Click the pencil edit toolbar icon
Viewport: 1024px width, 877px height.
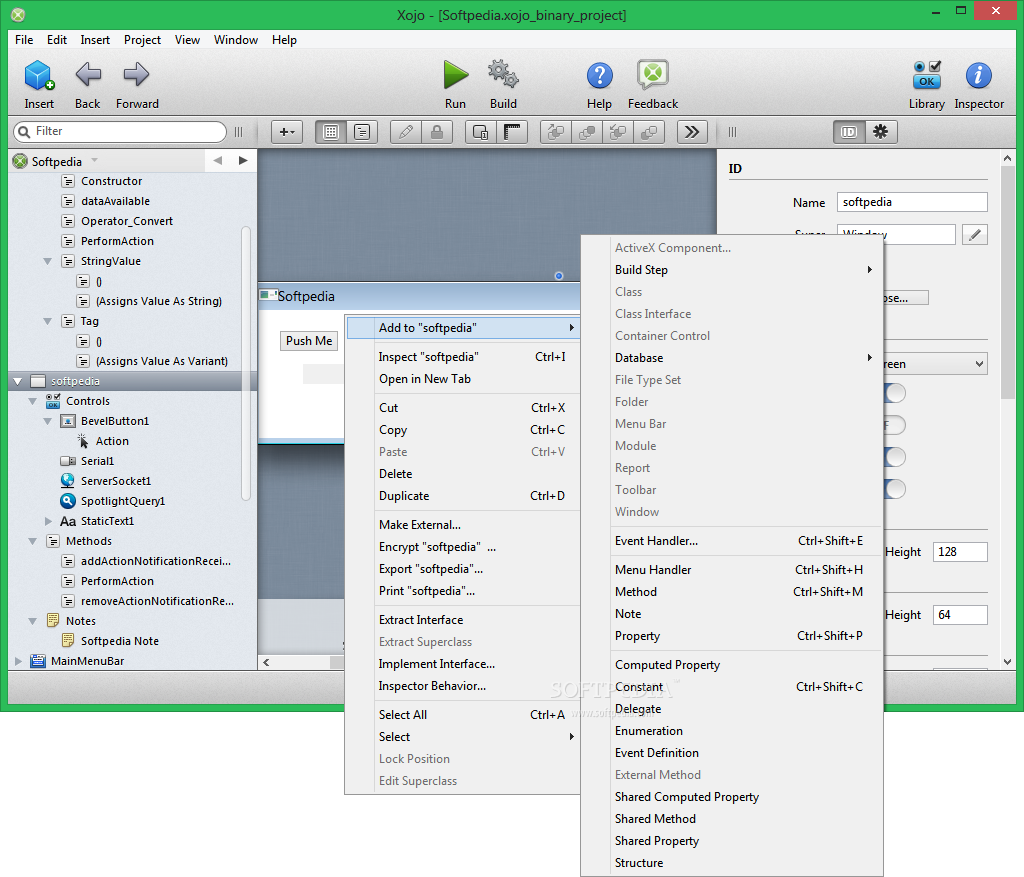[406, 132]
